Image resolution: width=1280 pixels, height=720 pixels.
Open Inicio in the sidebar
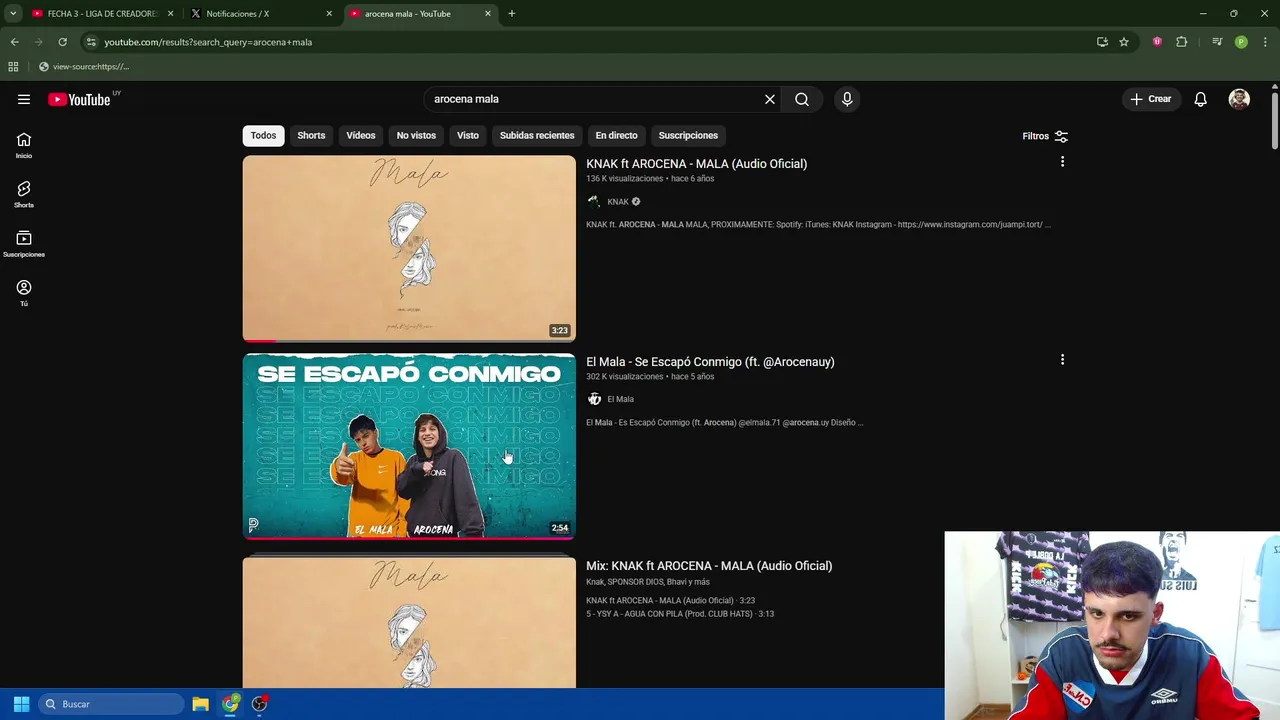(x=24, y=146)
